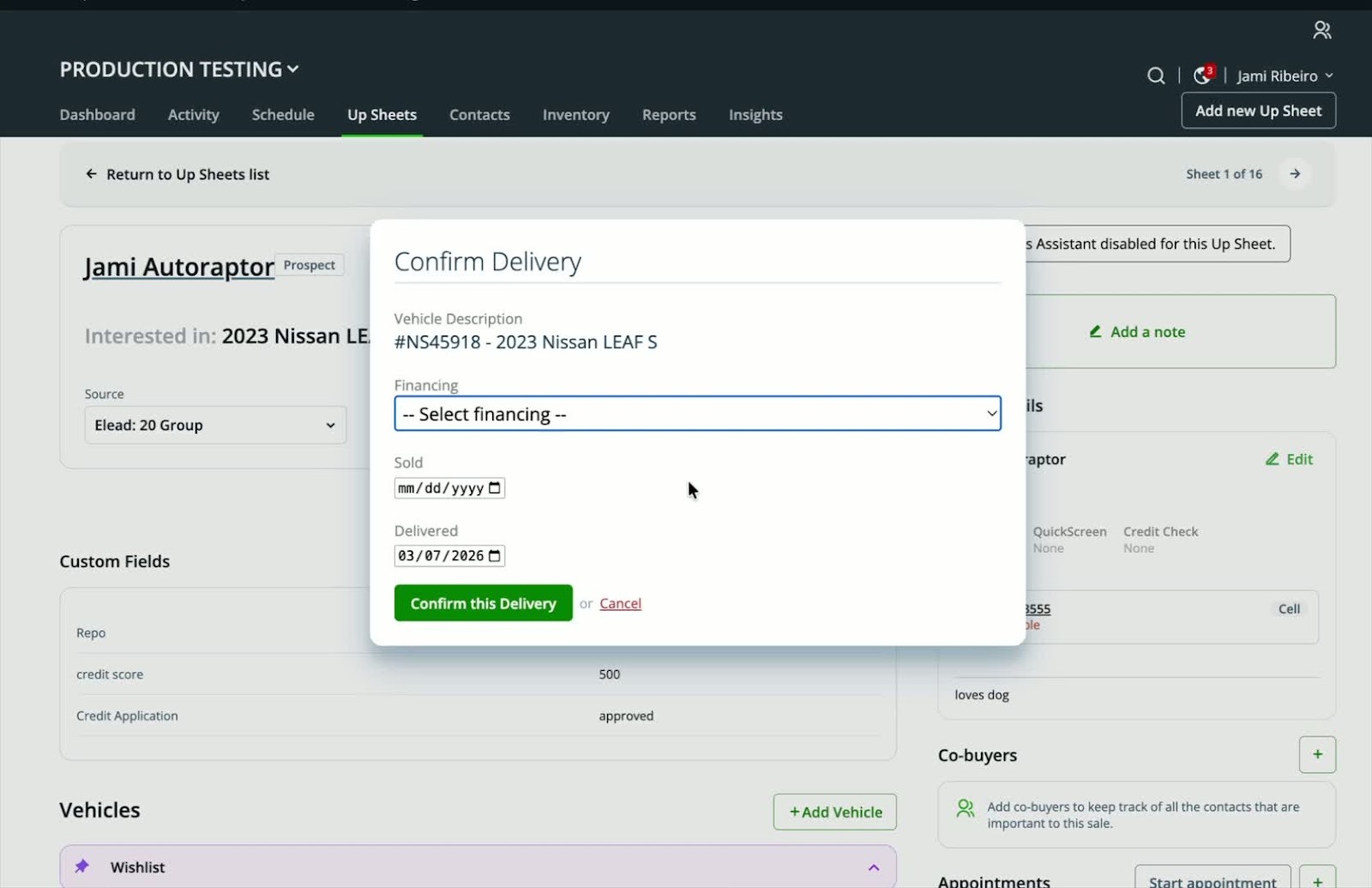The width and height of the screenshot is (1372, 888).
Task: Open the Select financing dropdown
Action: [x=696, y=414]
